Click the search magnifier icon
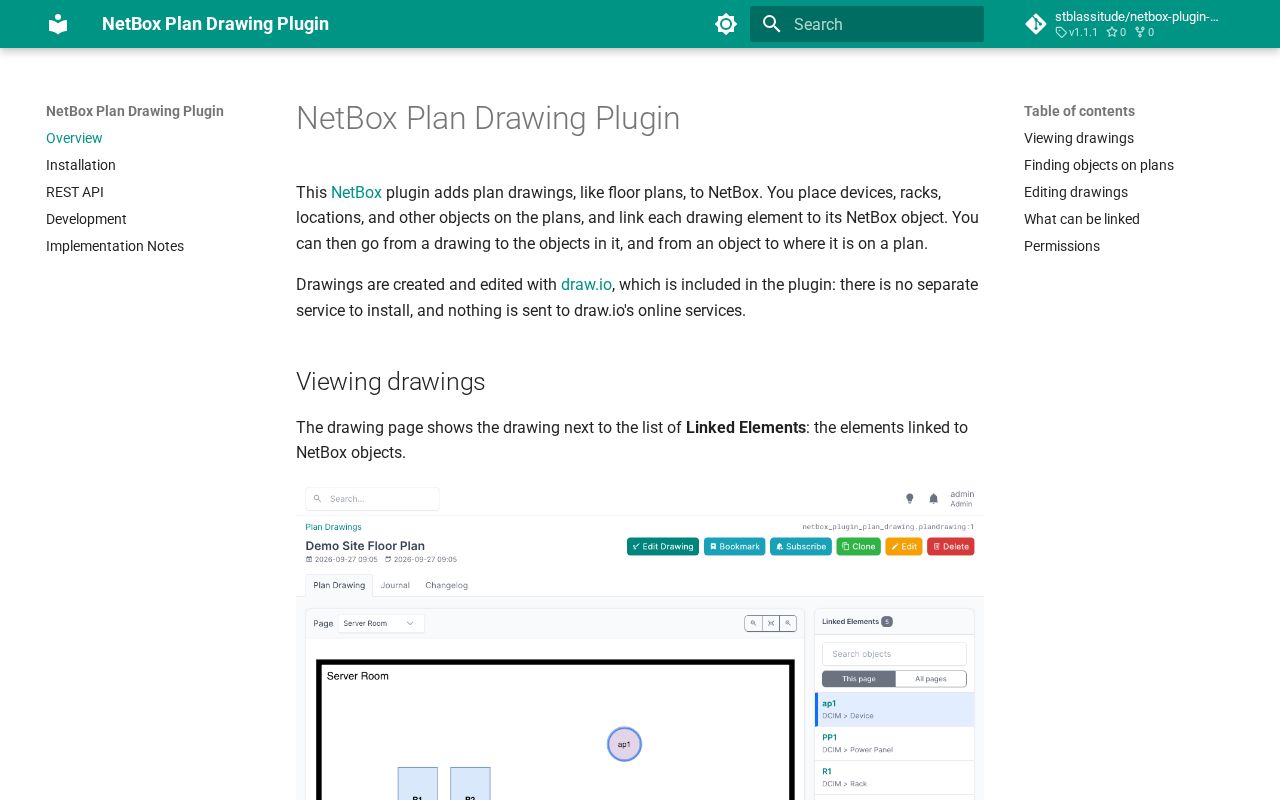 click(x=771, y=24)
